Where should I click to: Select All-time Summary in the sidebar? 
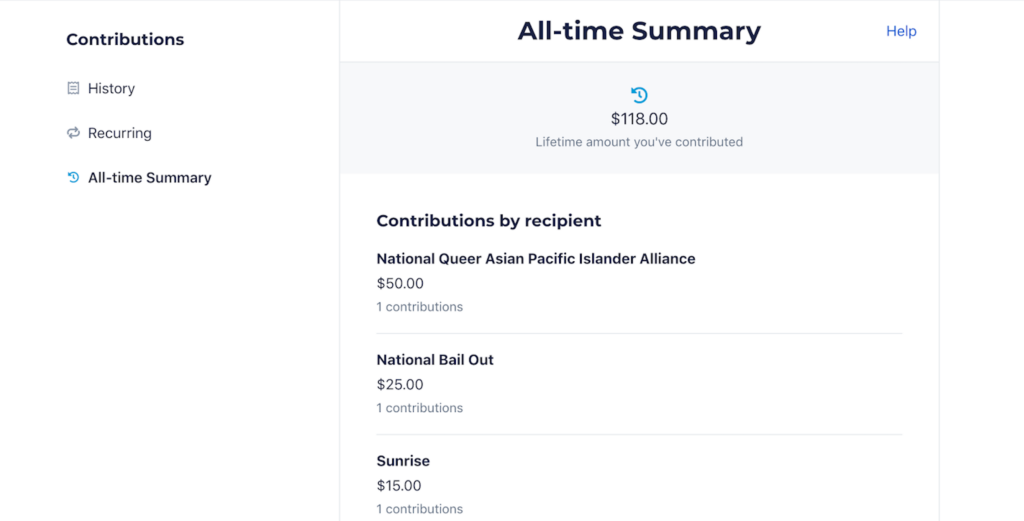click(150, 178)
